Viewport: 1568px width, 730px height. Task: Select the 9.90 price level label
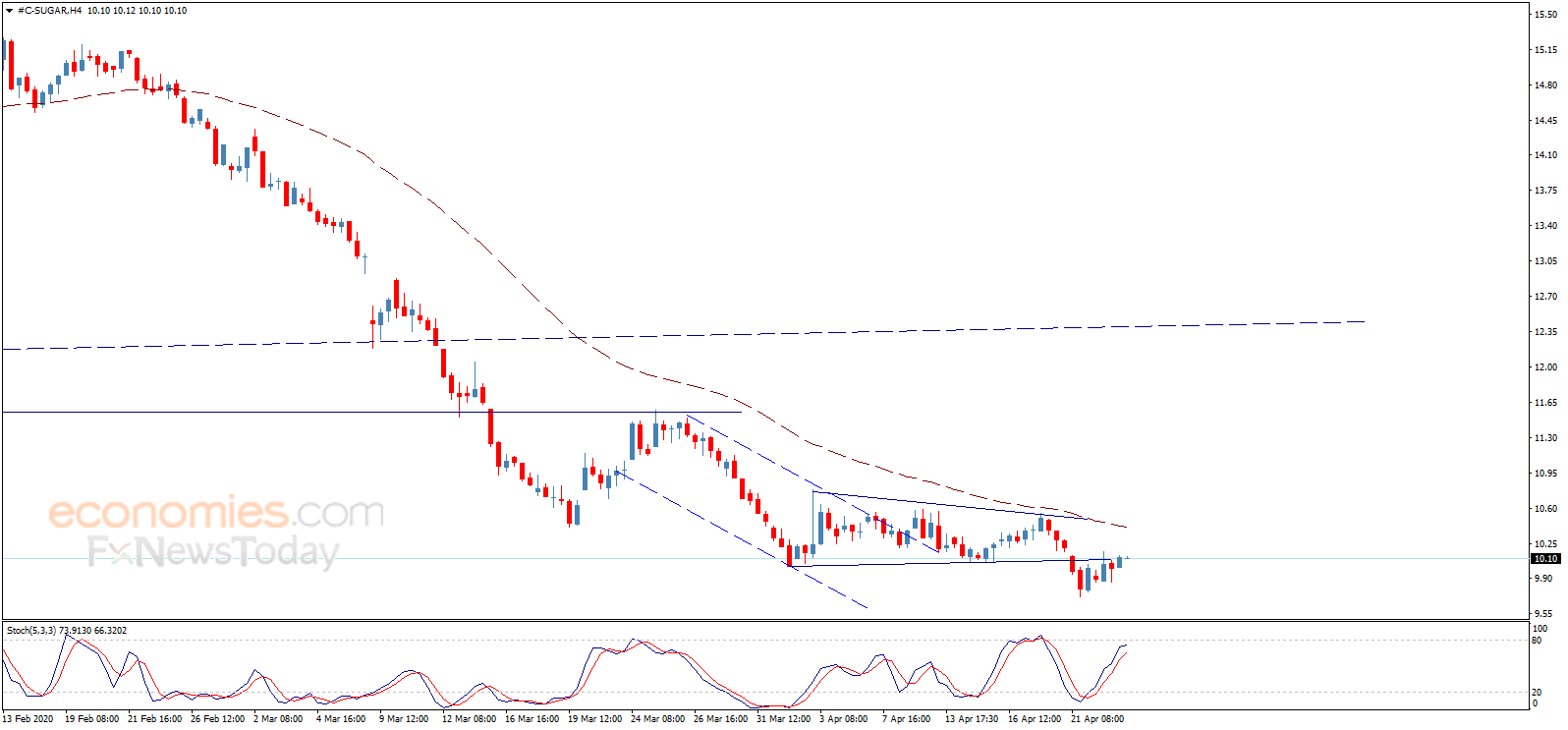point(1543,579)
